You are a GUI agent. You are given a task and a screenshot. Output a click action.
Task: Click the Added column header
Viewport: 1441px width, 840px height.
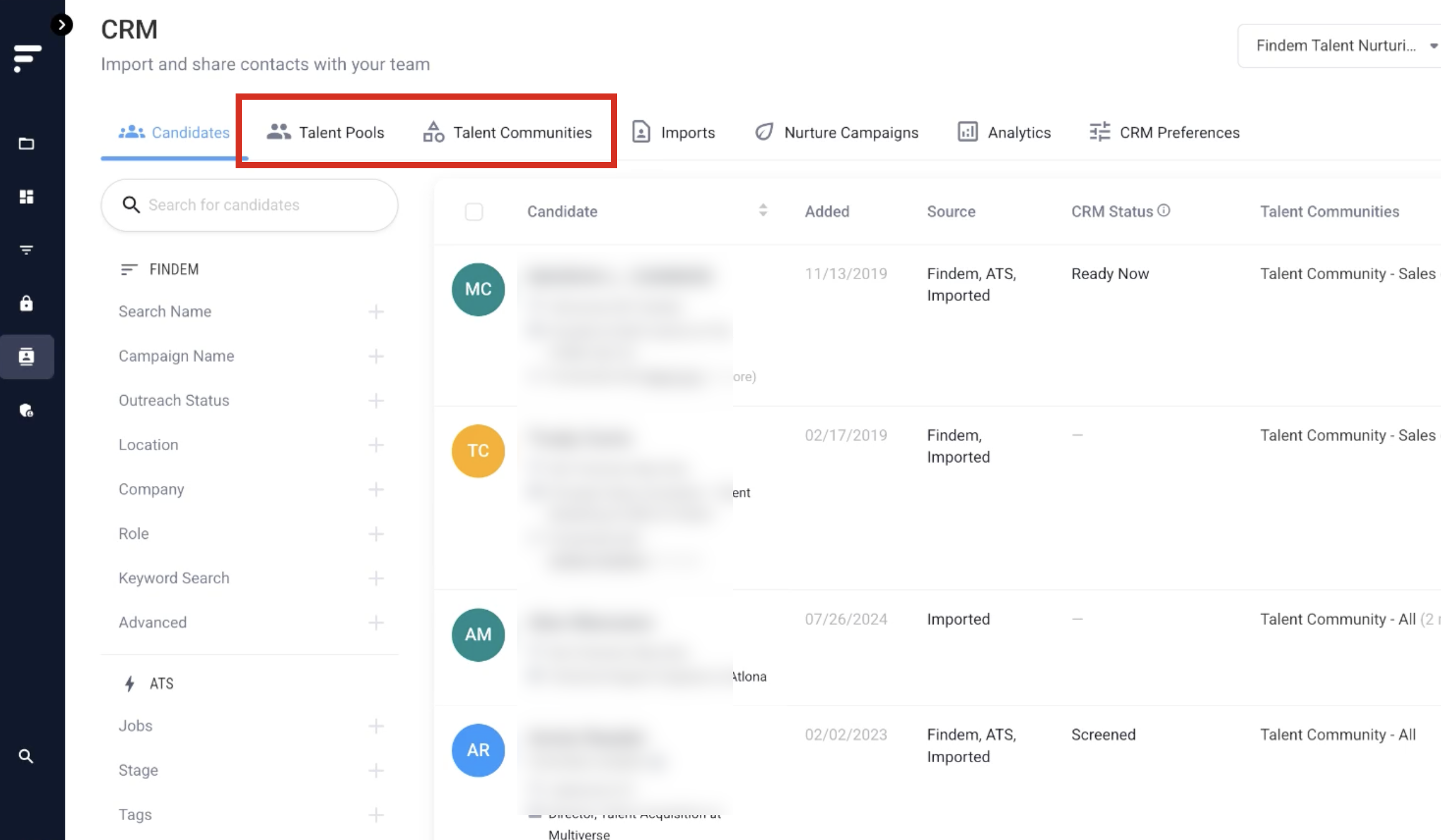[x=827, y=211]
